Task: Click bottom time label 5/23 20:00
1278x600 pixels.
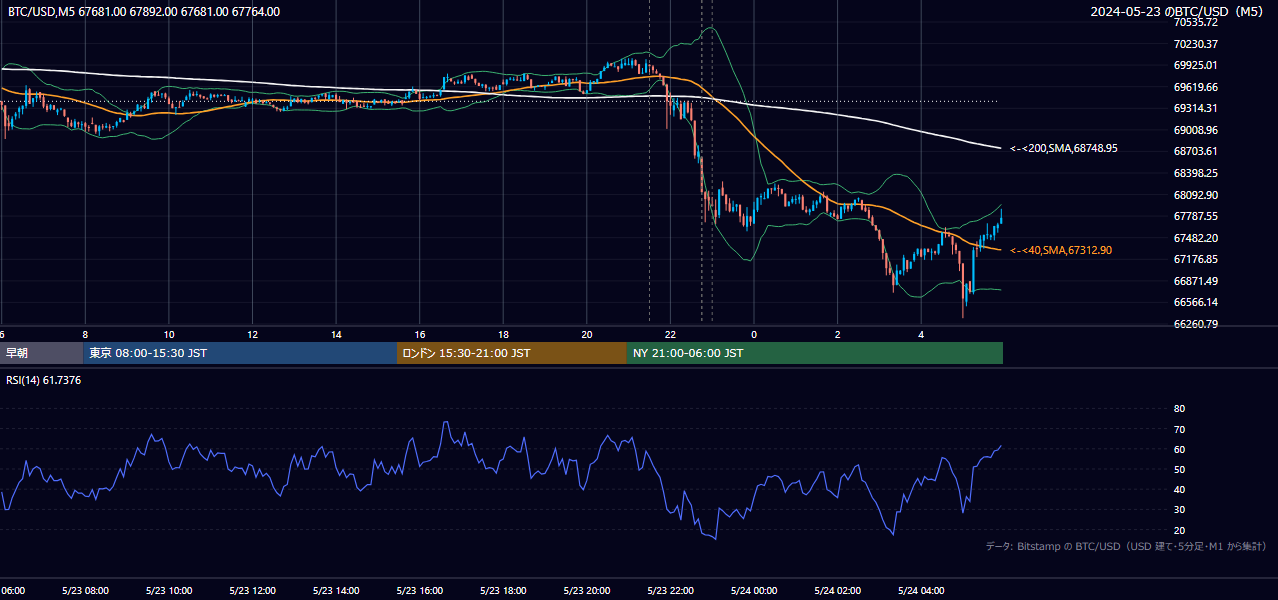Action: click(587, 591)
